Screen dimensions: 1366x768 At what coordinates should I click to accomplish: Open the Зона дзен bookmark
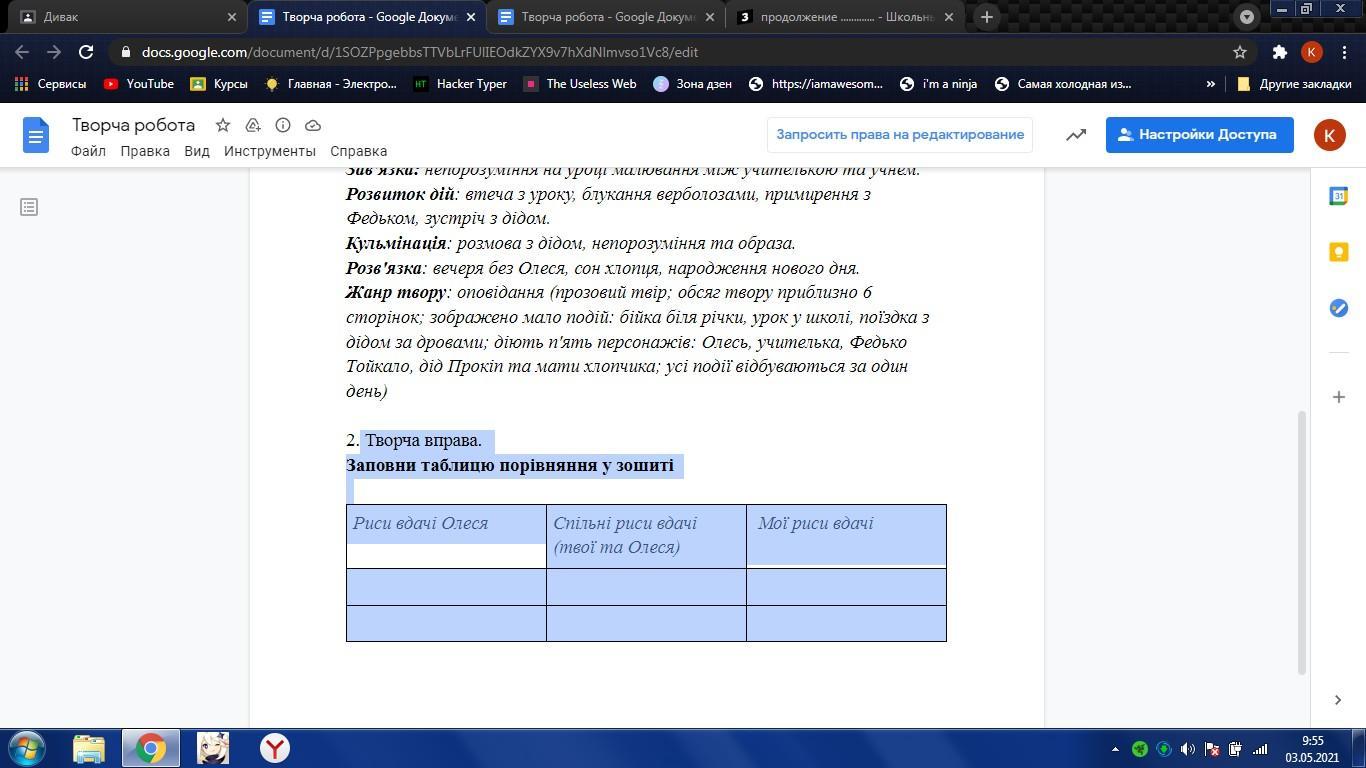[x=692, y=84]
